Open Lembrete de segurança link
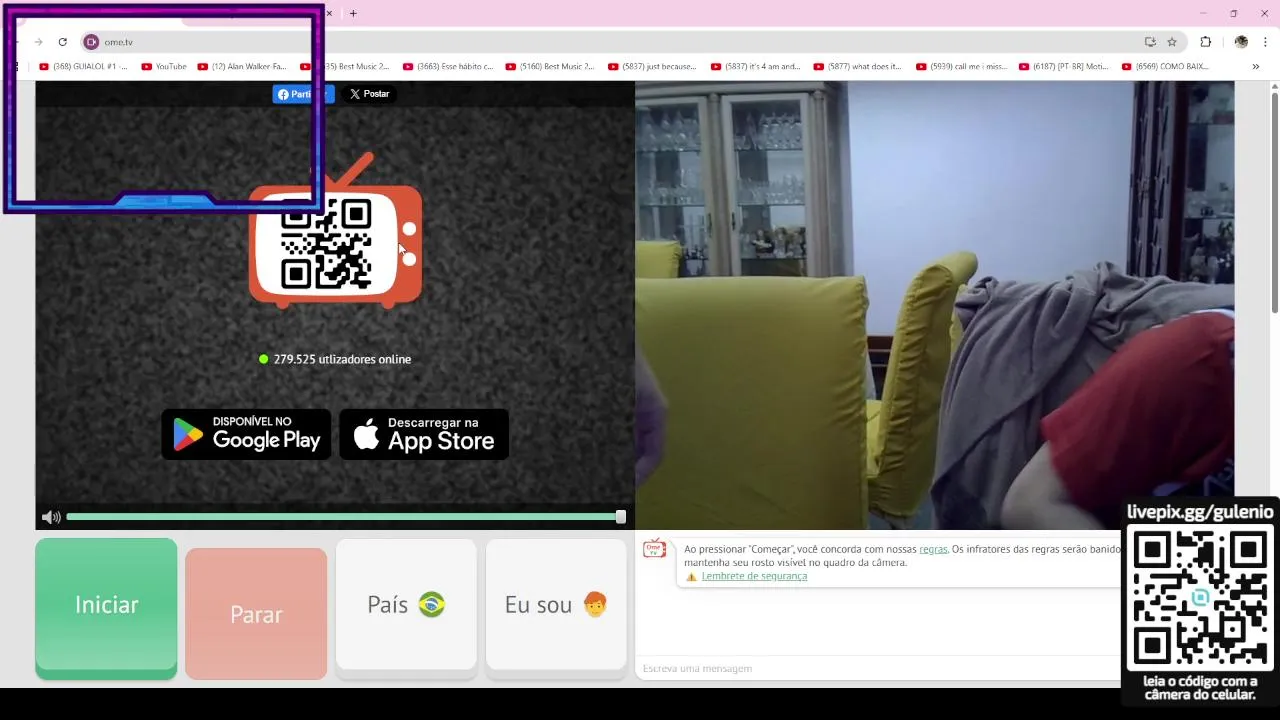 pos(754,576)
